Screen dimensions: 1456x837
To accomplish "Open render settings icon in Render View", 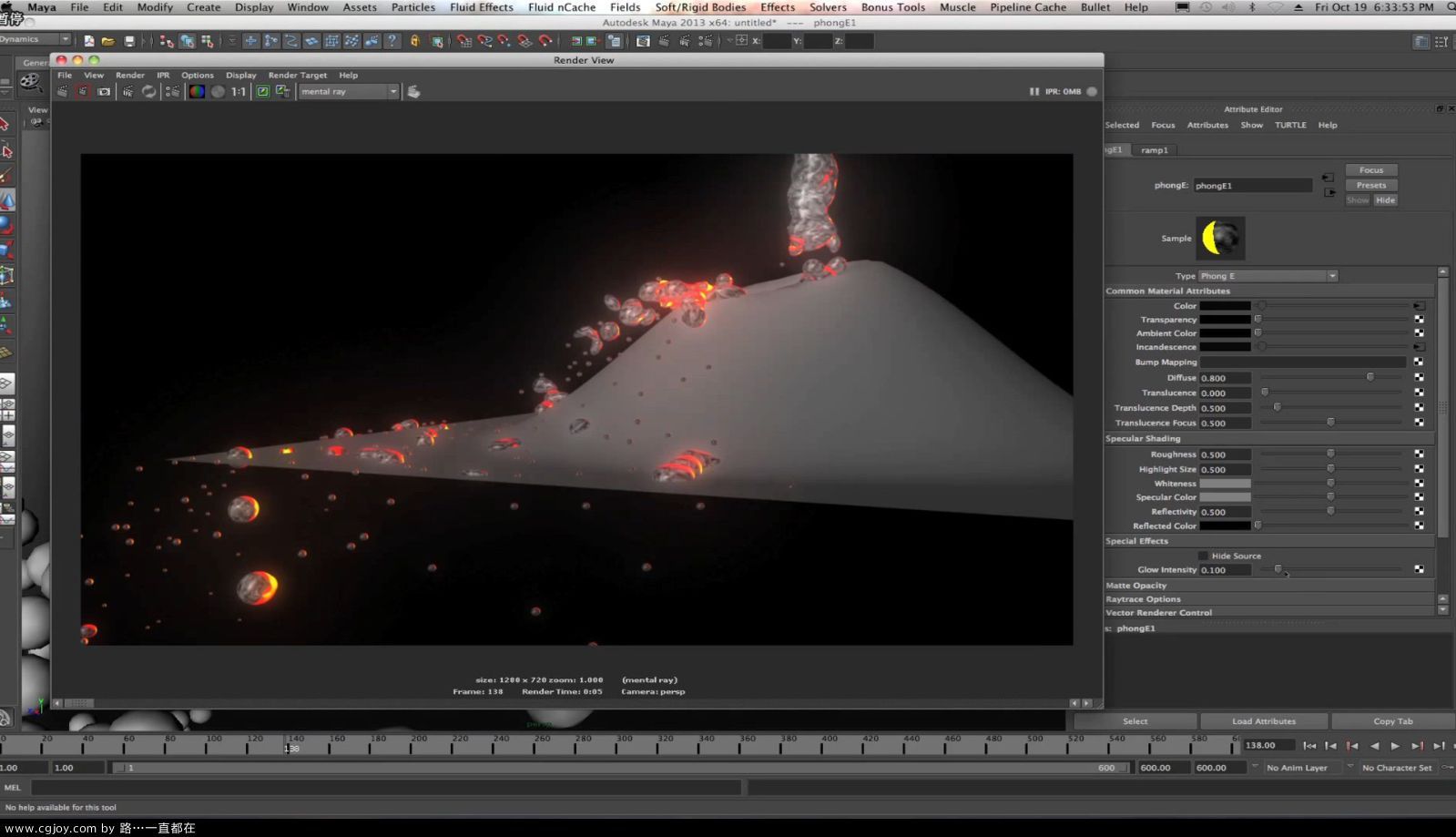I will pyautogui.click(x=172, y=91).
